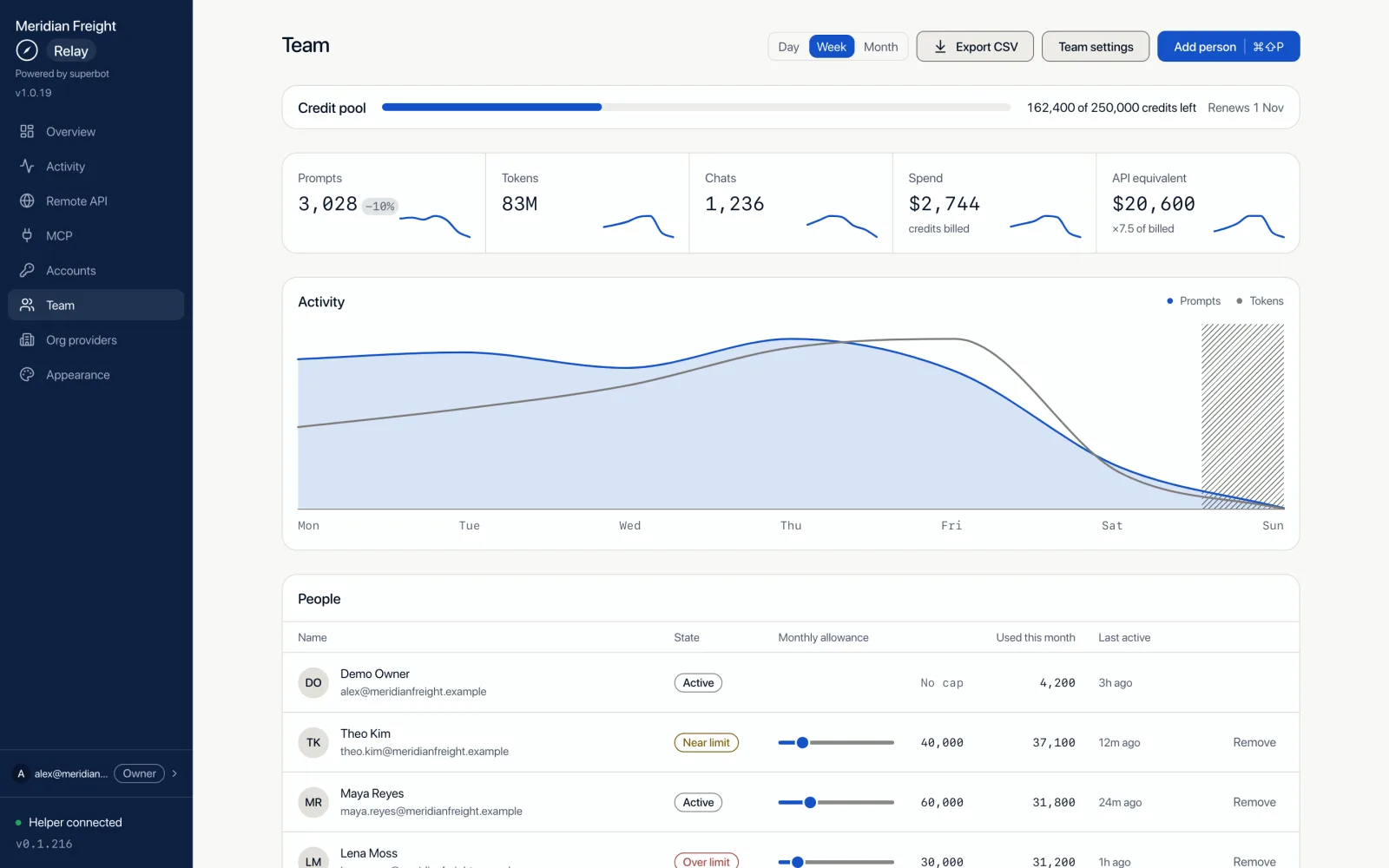Adjust Theo Kim's monthly allowance slider
This screenshot has height=868, width=1389.
[836, 742]
